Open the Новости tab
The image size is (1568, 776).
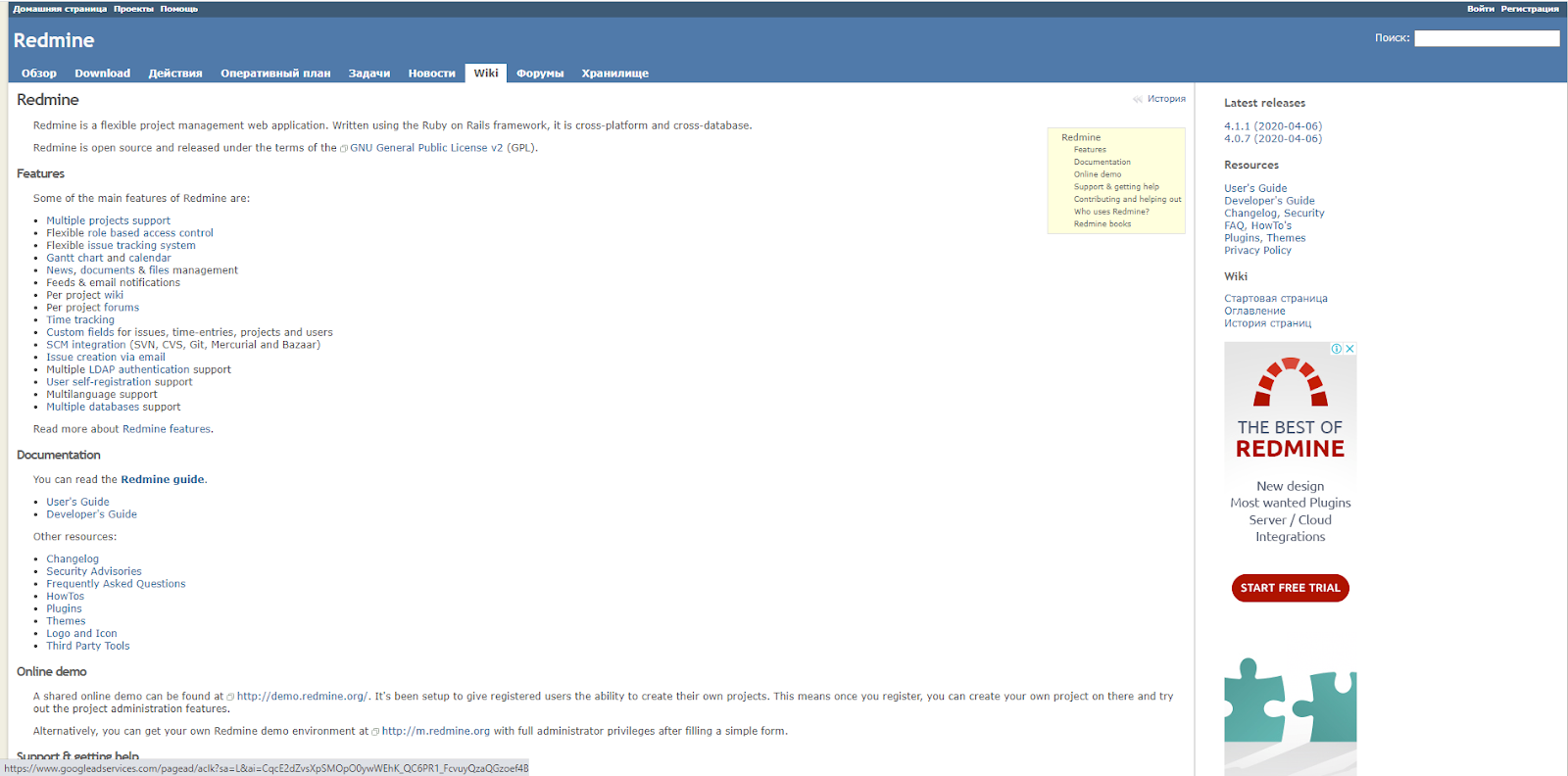[432, 73]
